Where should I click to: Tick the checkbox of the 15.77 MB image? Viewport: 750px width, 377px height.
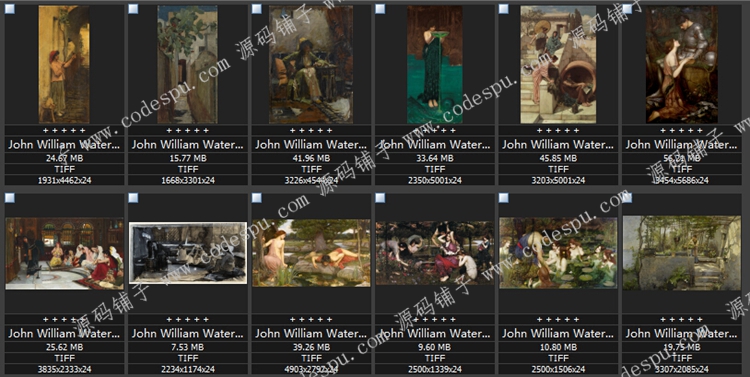tap(133, 9)
